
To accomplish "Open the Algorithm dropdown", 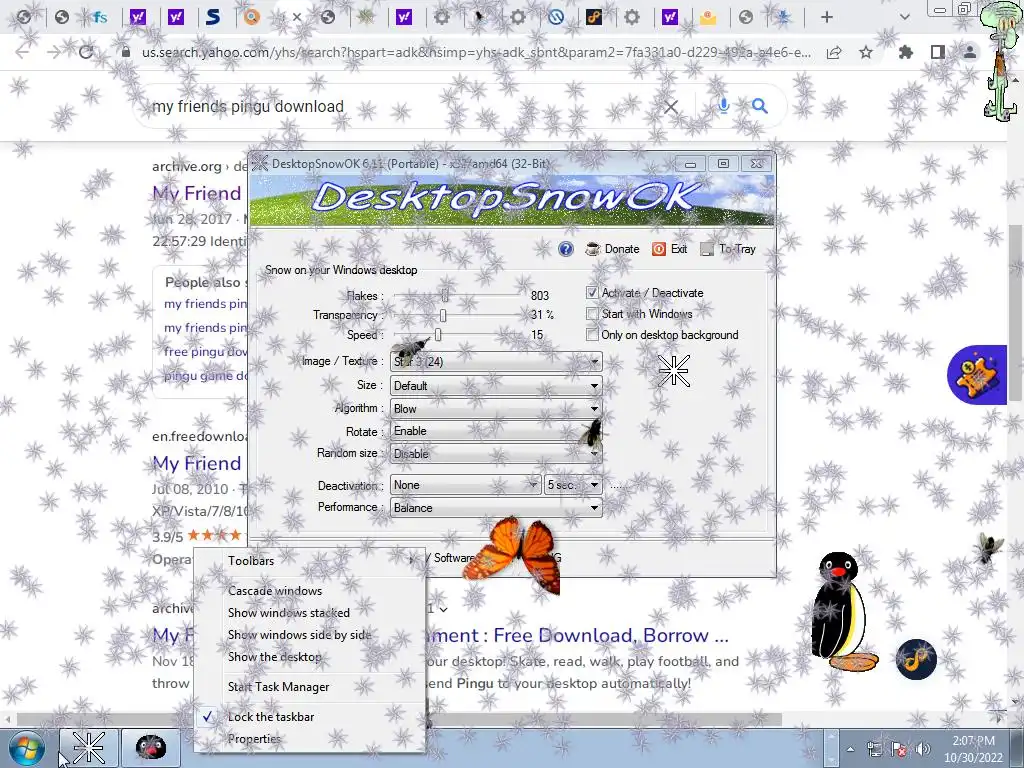I will (496, 409).
